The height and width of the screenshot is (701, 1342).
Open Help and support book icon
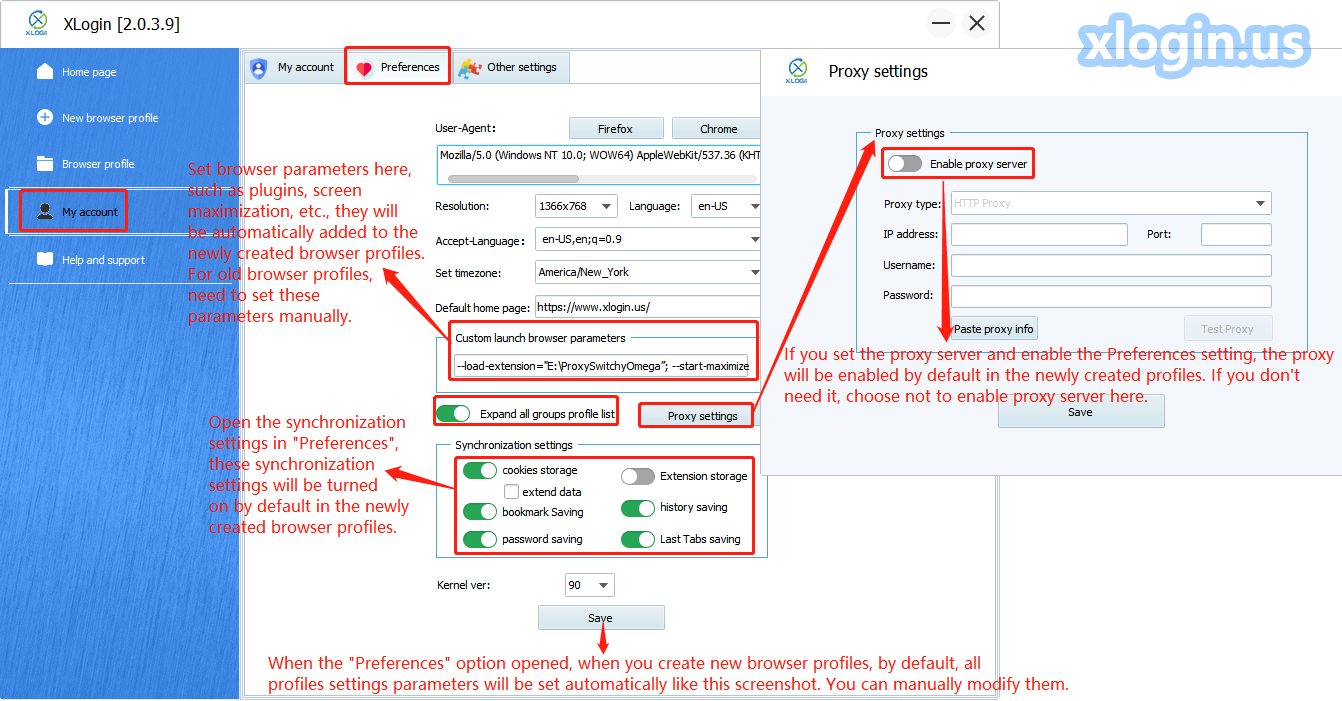(x=45, y=259)
